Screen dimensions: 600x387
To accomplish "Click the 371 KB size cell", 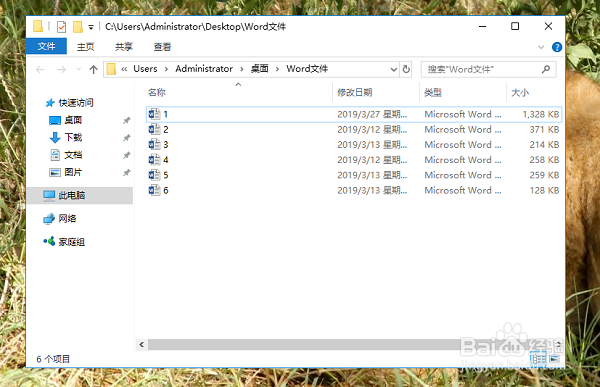I will click(x=544, y=129).
